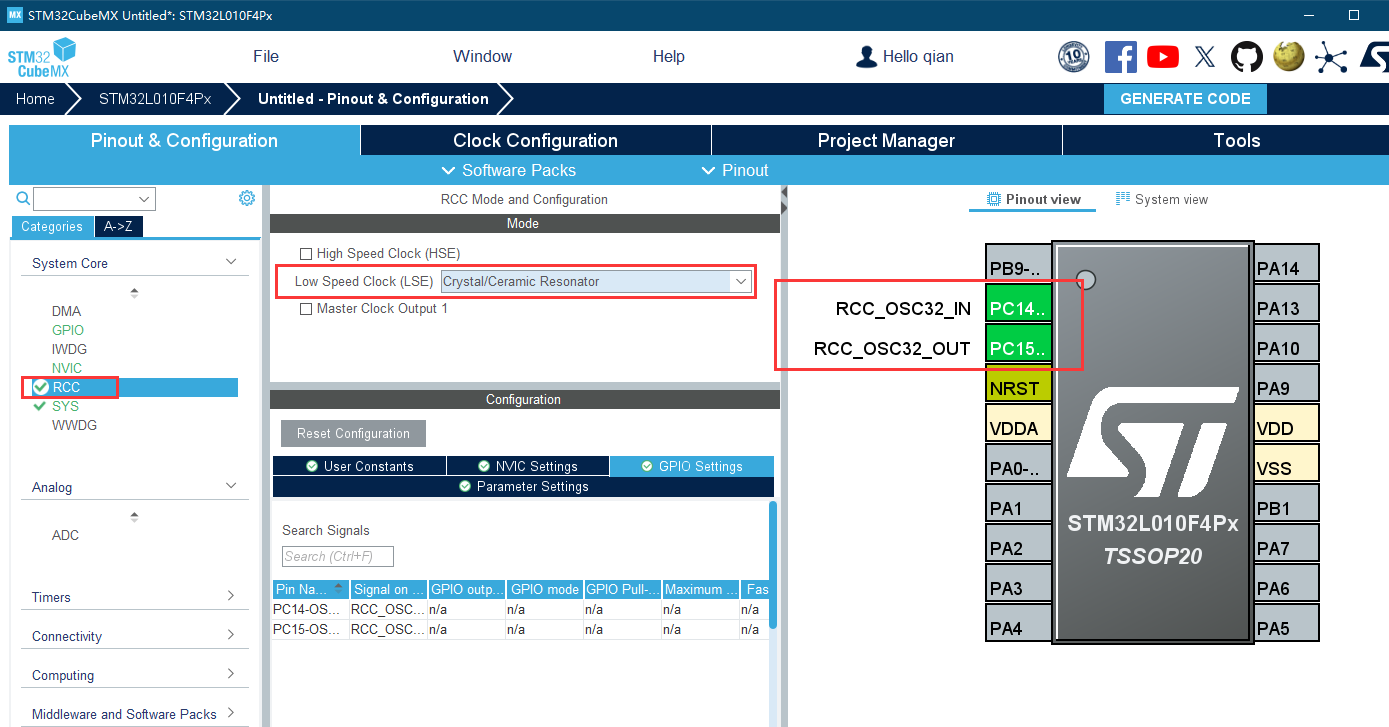The image size is (1389, 727).
Task: Click the pin name sort arrow
Action: (x=338, y=589)
